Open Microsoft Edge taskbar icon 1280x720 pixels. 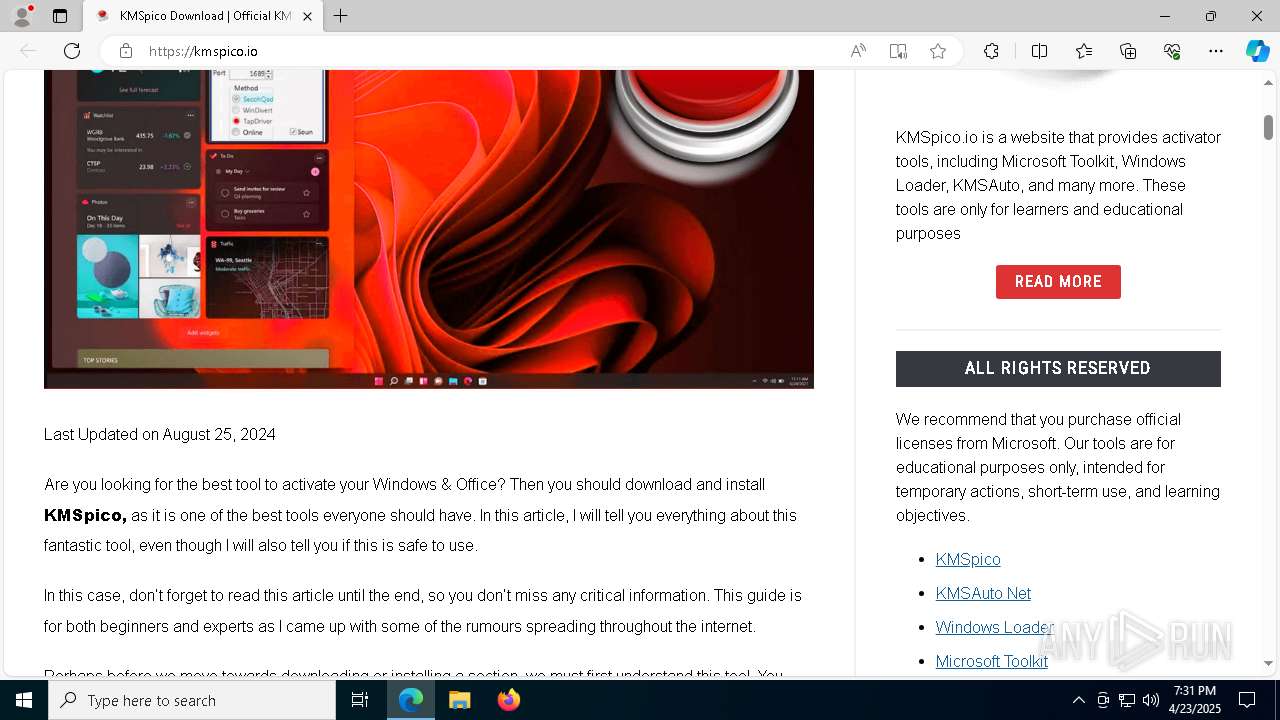coord(411,700)
